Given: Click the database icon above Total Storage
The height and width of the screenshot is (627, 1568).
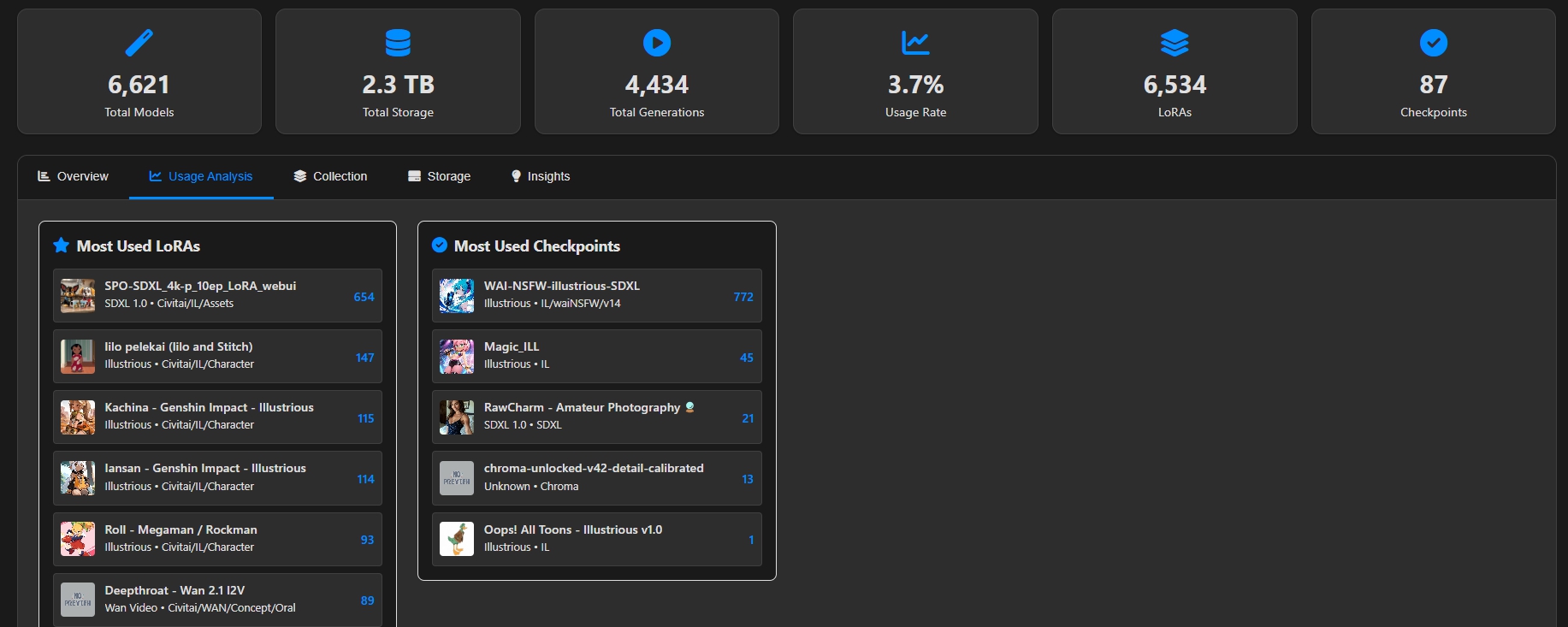Looking at the screenshot, I should click(398, 42).
